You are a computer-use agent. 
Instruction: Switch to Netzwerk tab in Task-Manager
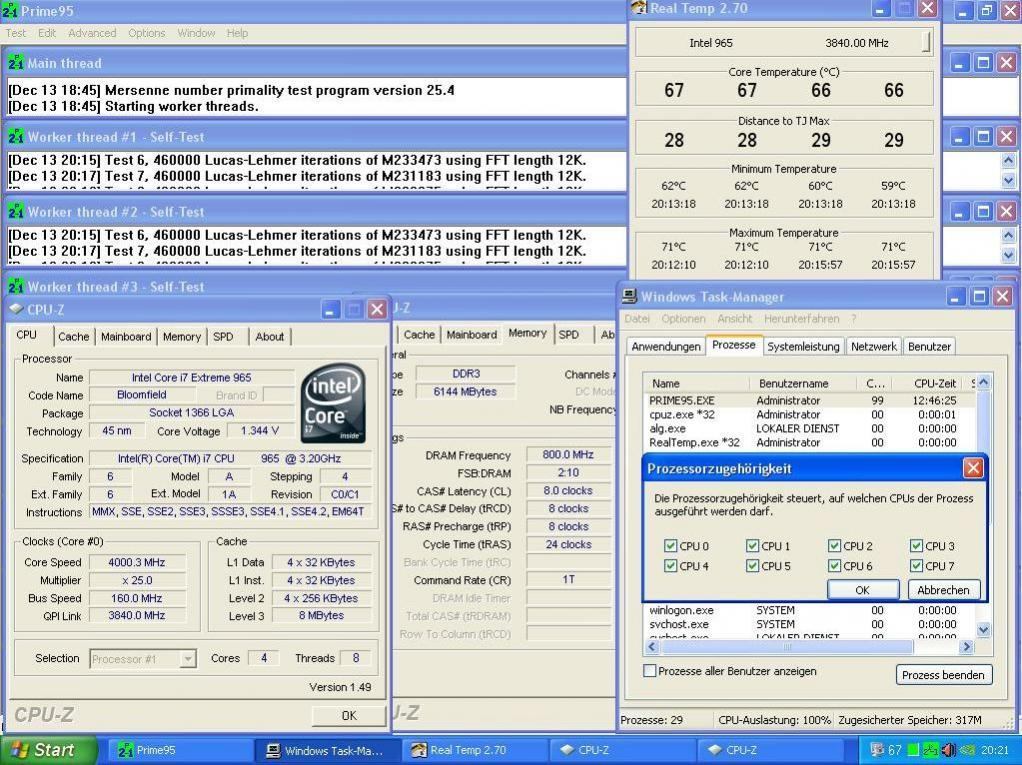click(x=873, y=347)
